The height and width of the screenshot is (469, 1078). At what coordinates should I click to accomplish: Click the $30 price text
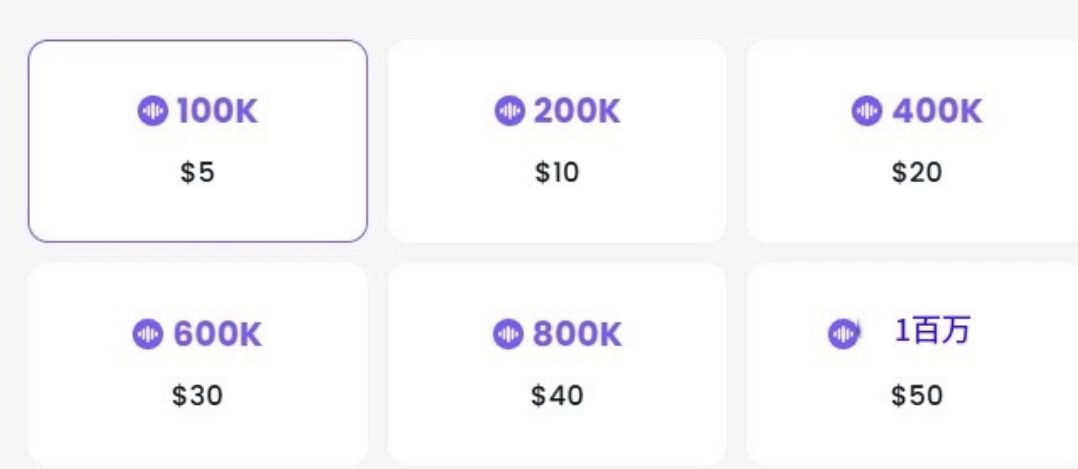pos(197,396)
